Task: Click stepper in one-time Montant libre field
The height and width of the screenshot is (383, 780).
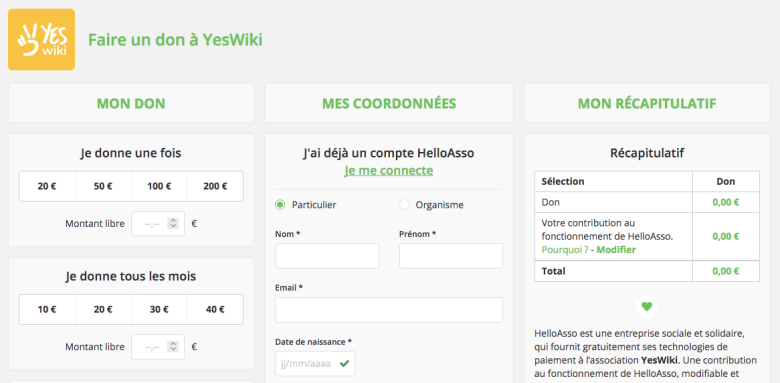Action: (173, 224)
